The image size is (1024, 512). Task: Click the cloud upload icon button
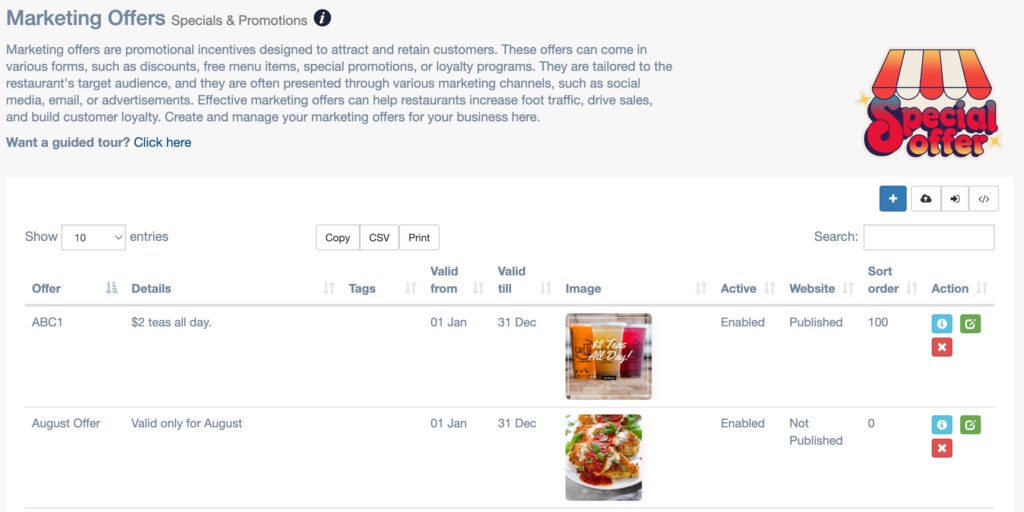tap(925, 199)
